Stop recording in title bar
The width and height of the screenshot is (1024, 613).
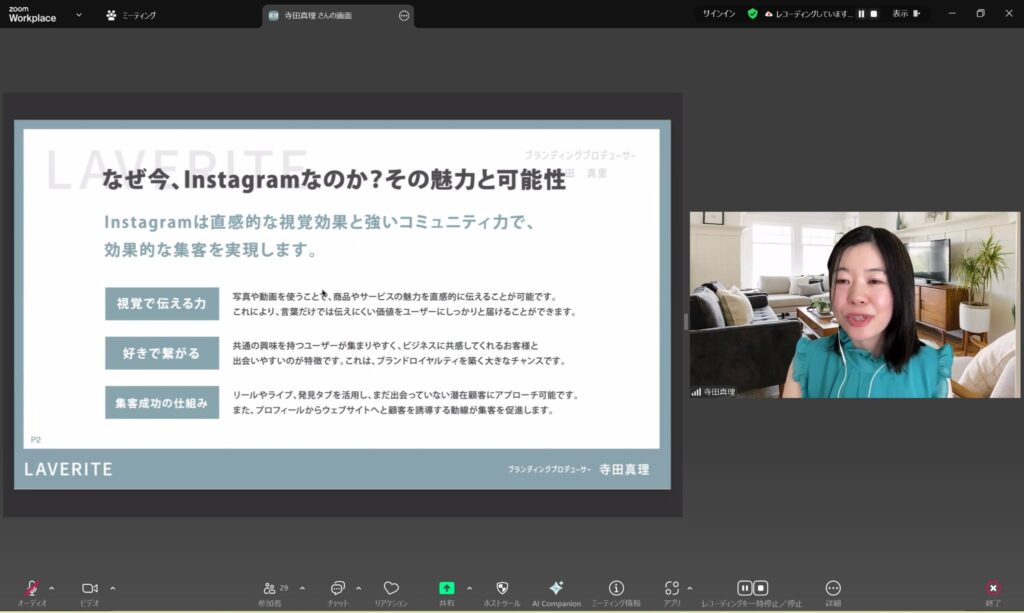coord(874,14)
